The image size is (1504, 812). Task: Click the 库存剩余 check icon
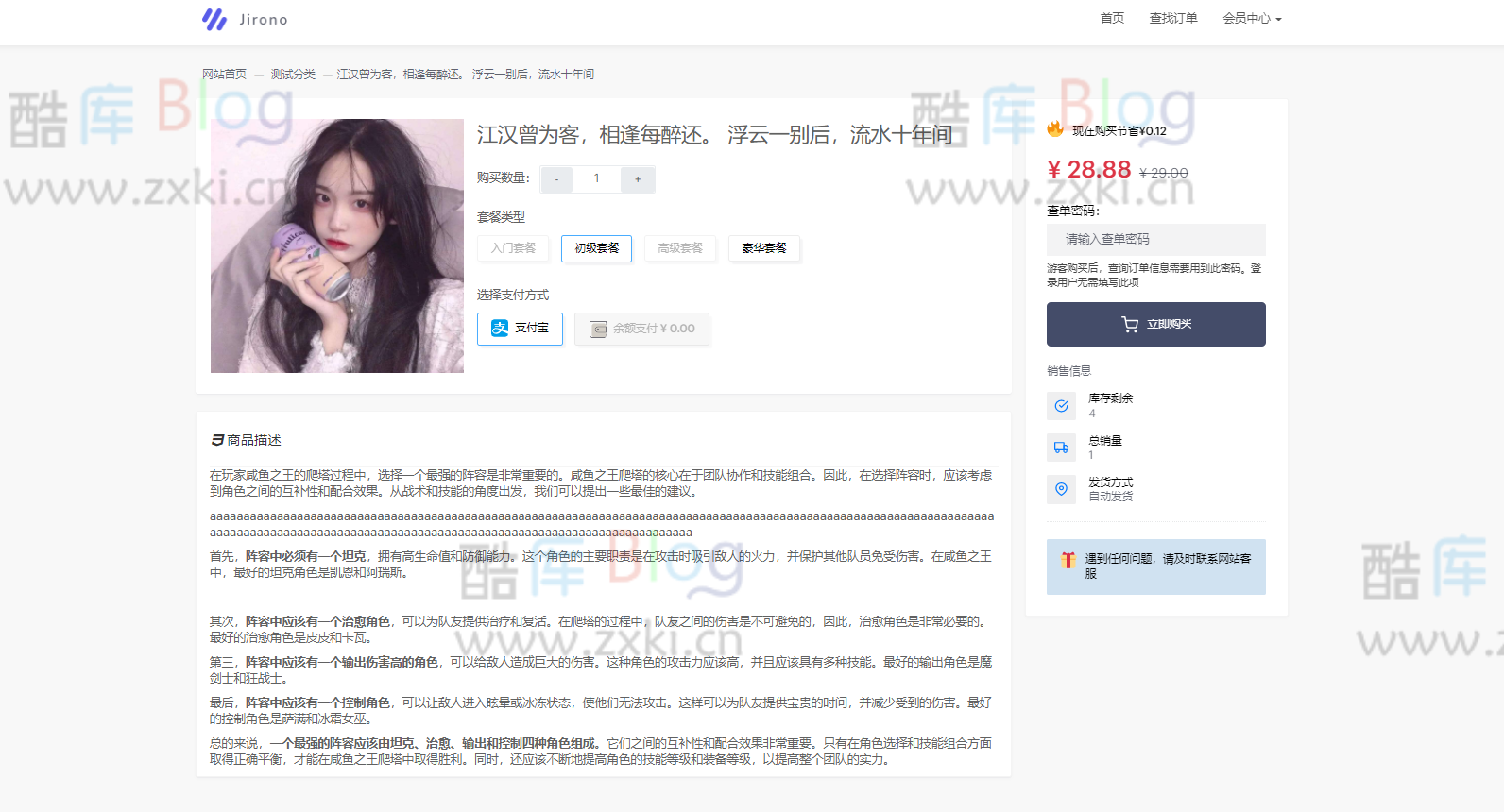(x=1061, y=406)
